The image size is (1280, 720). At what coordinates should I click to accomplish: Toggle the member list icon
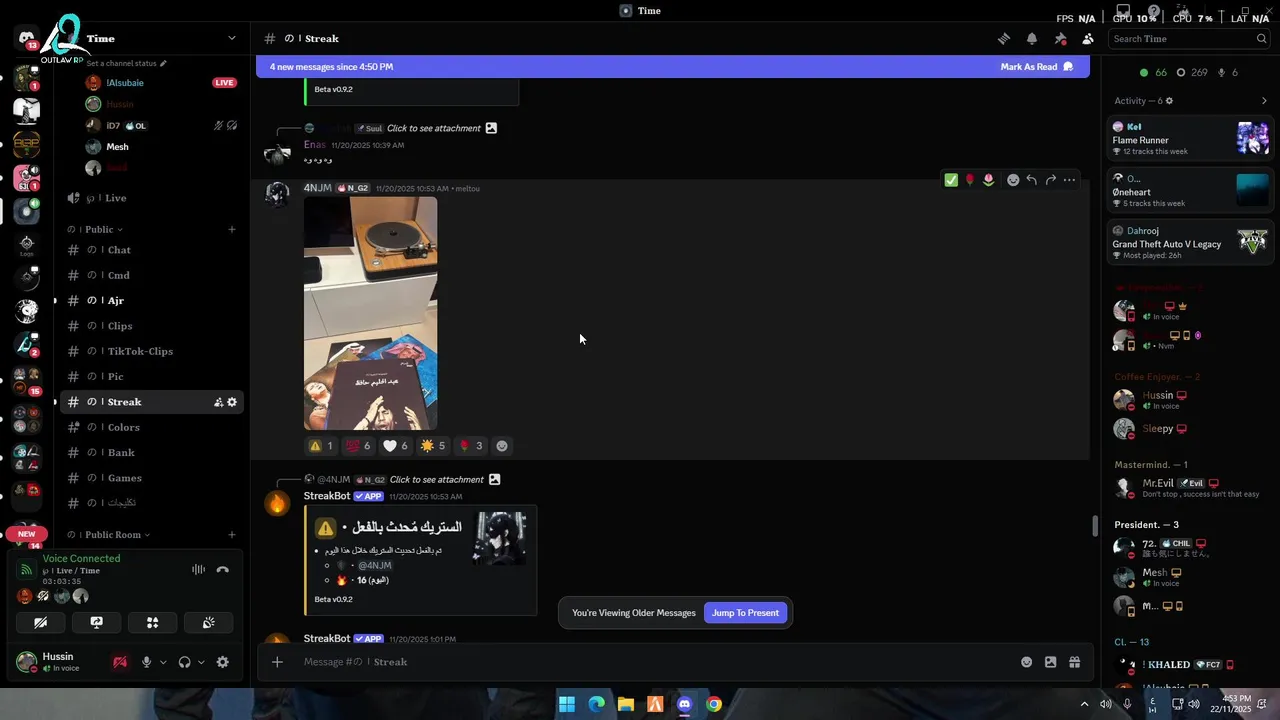point(1088,38)
